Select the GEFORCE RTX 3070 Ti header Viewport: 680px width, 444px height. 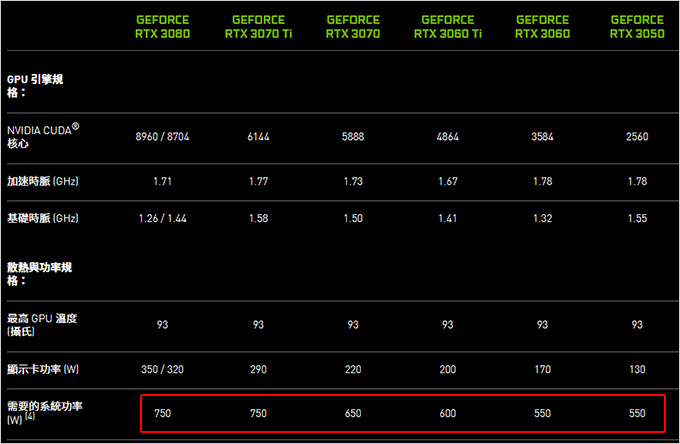[258, 27]
